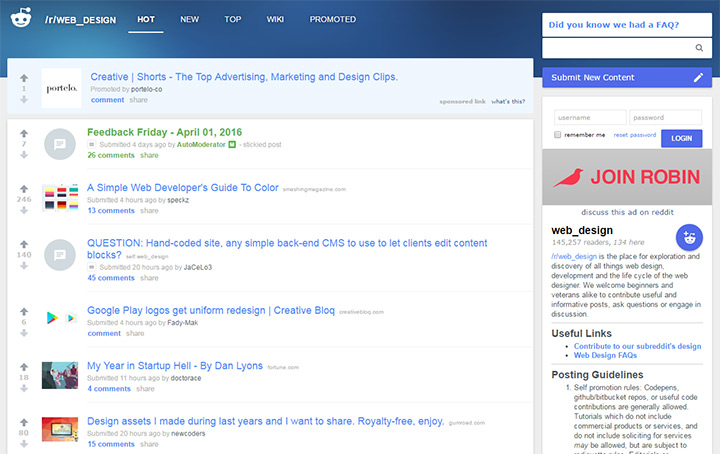
Task: Downvote the Feedback Friday post
Action: (x=24, y=155)
